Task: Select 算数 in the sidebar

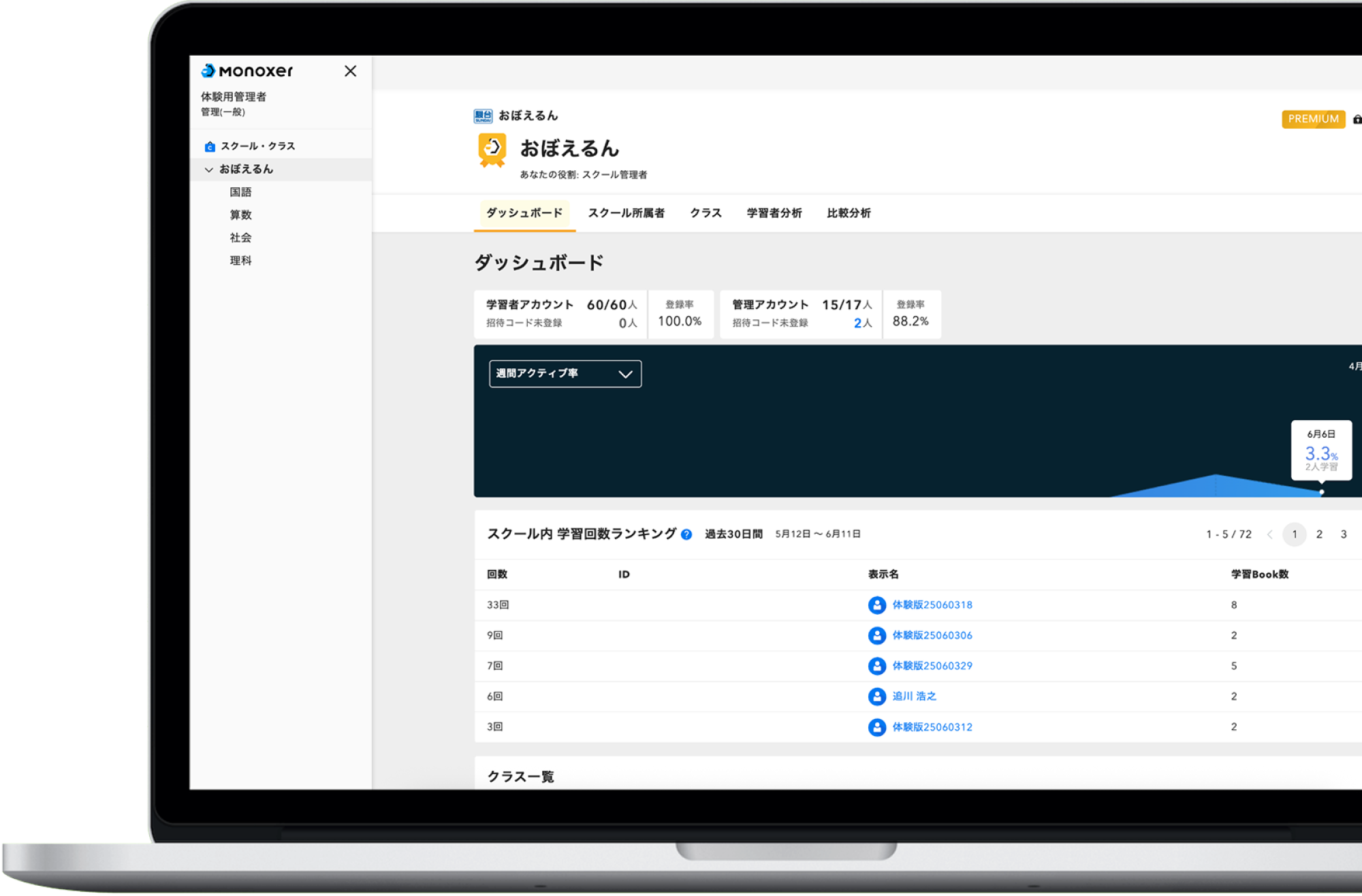Action: tap(241, 215)
